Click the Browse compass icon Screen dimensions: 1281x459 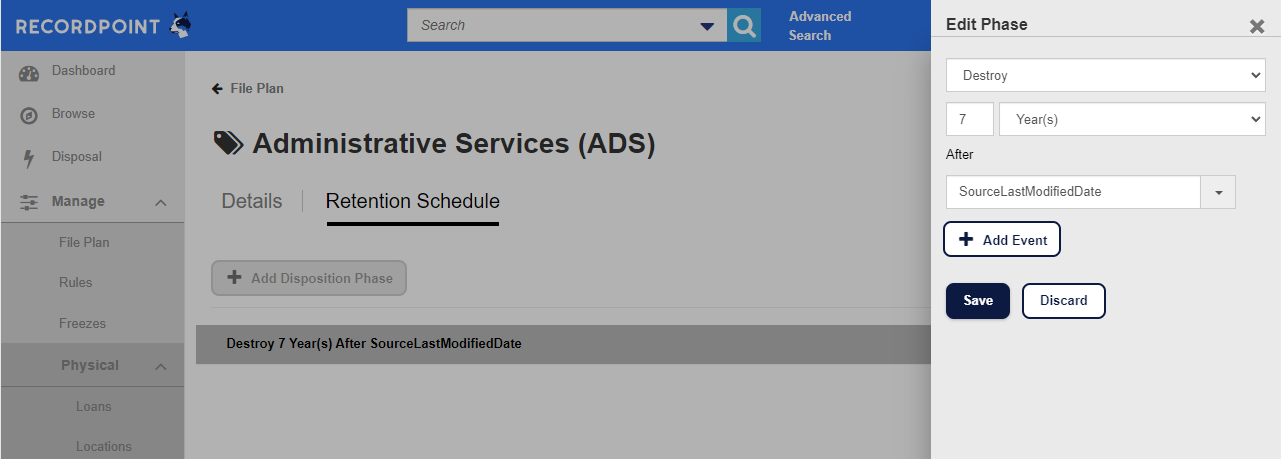pyautogui.click(x=29, y=115)
